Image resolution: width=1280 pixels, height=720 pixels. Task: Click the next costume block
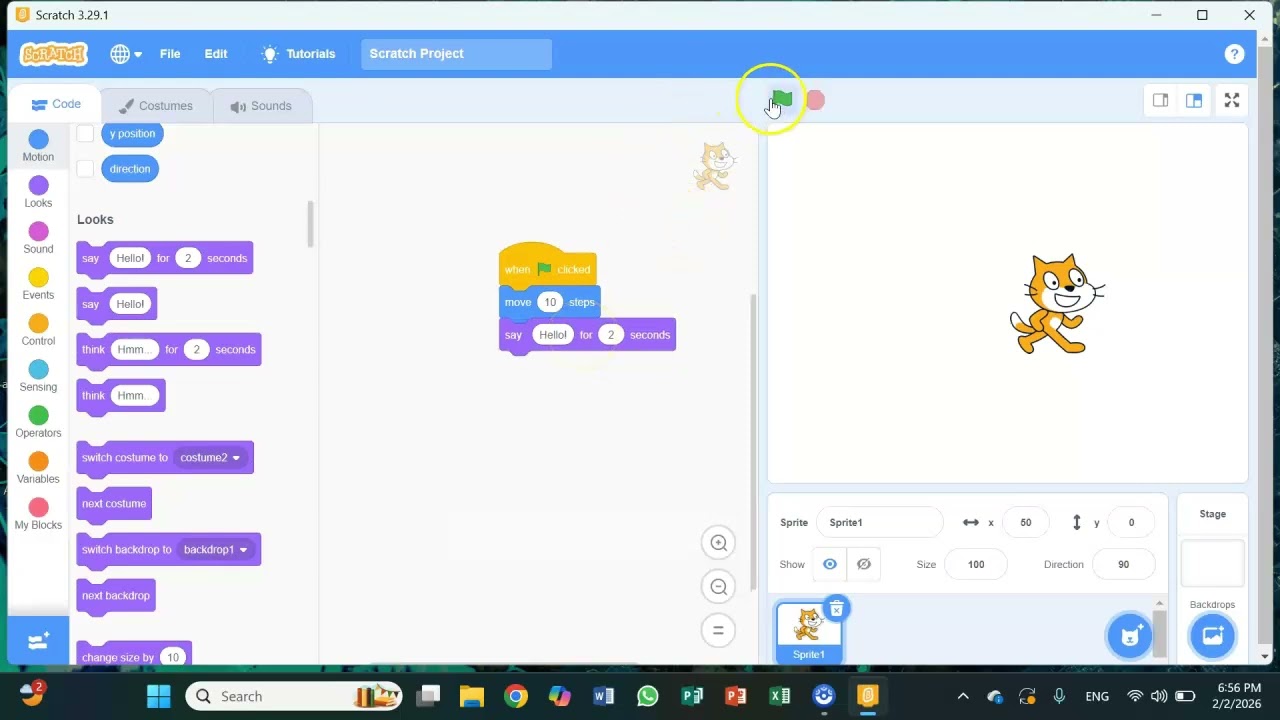(114, 504)
